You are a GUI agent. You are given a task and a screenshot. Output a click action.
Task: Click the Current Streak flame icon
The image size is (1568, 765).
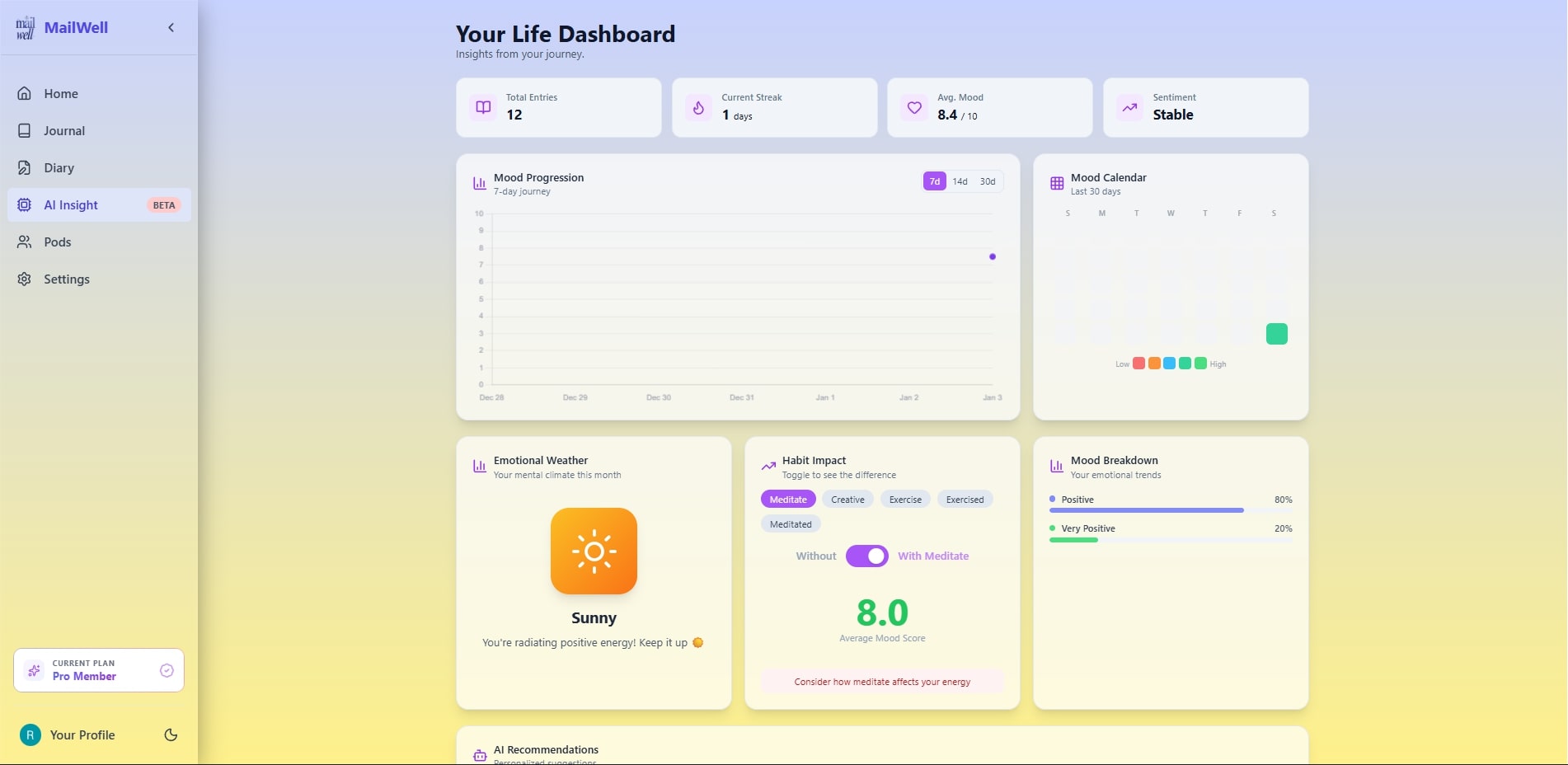(698, 108)
